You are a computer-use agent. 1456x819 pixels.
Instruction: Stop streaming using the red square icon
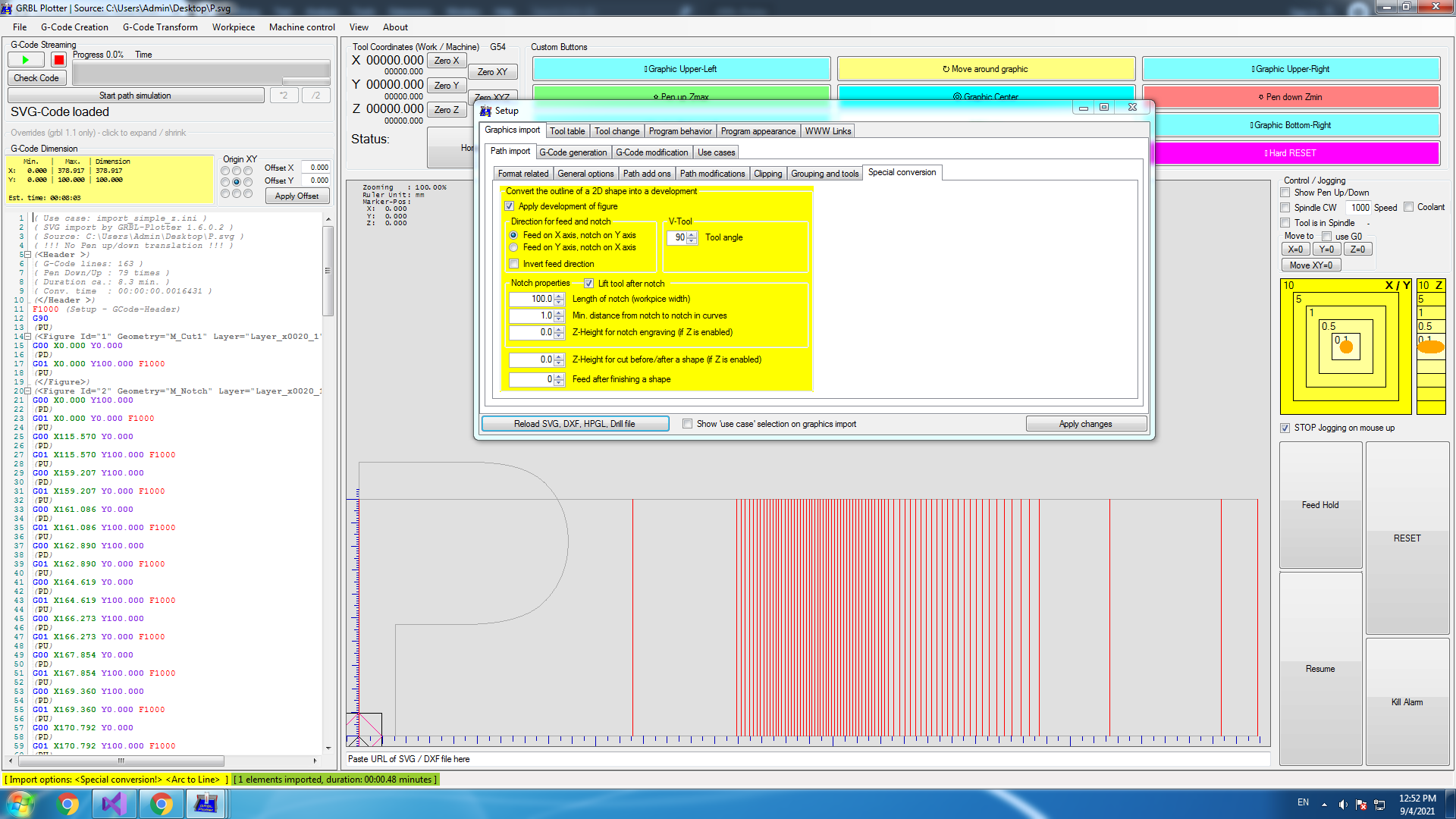pyautogui.click(x=58, y=59)
